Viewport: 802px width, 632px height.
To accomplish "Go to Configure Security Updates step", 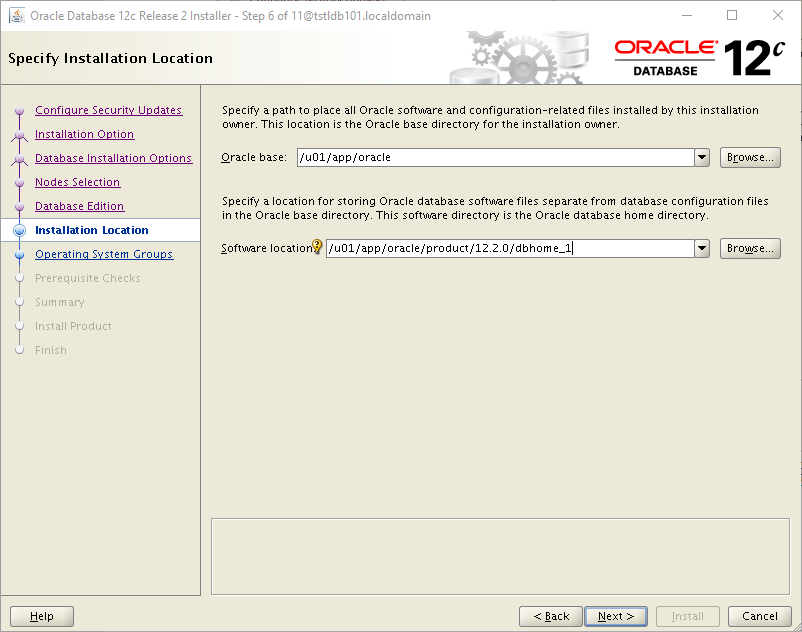I will tap(108, 110).
